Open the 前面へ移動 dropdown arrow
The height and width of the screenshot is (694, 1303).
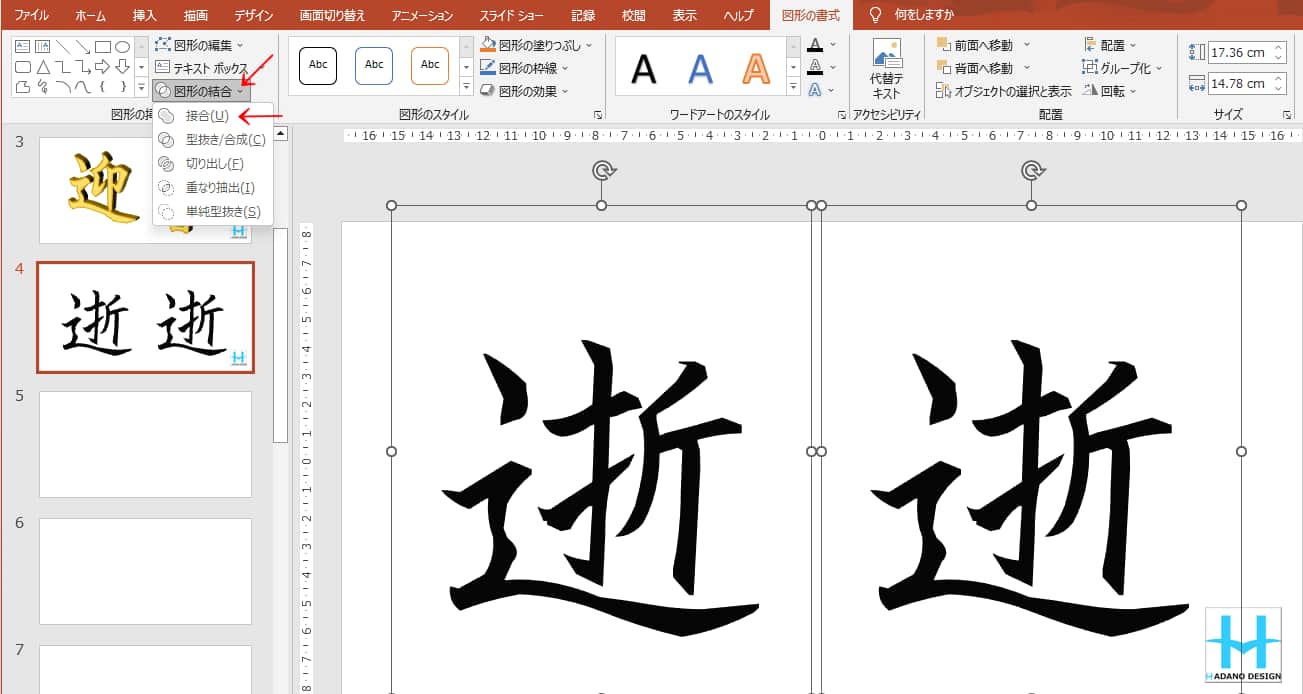pos(1026,45)
